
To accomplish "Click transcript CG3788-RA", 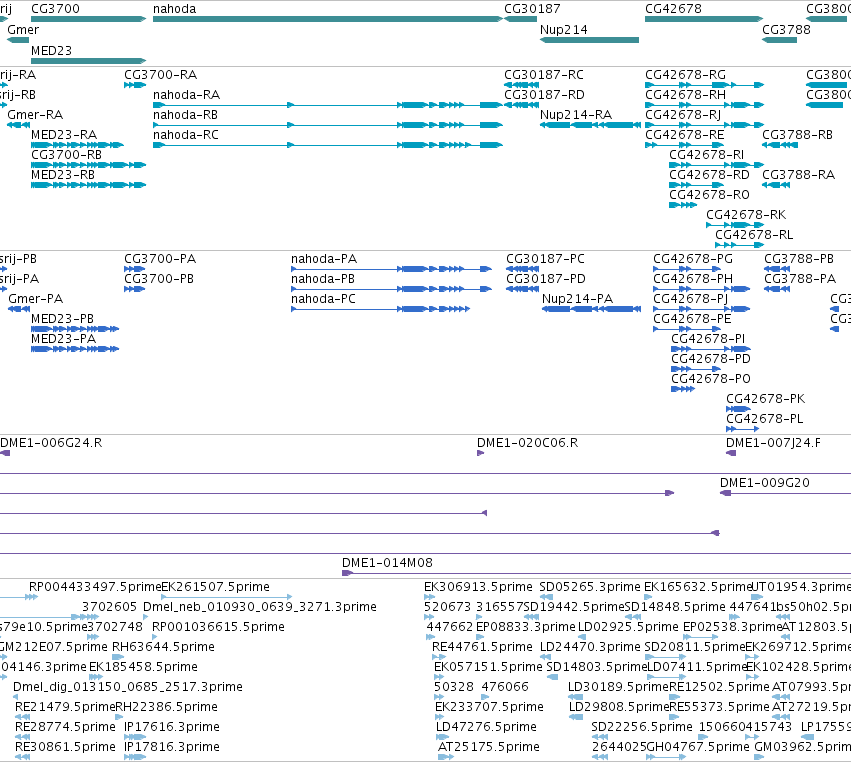I will 776,185.
